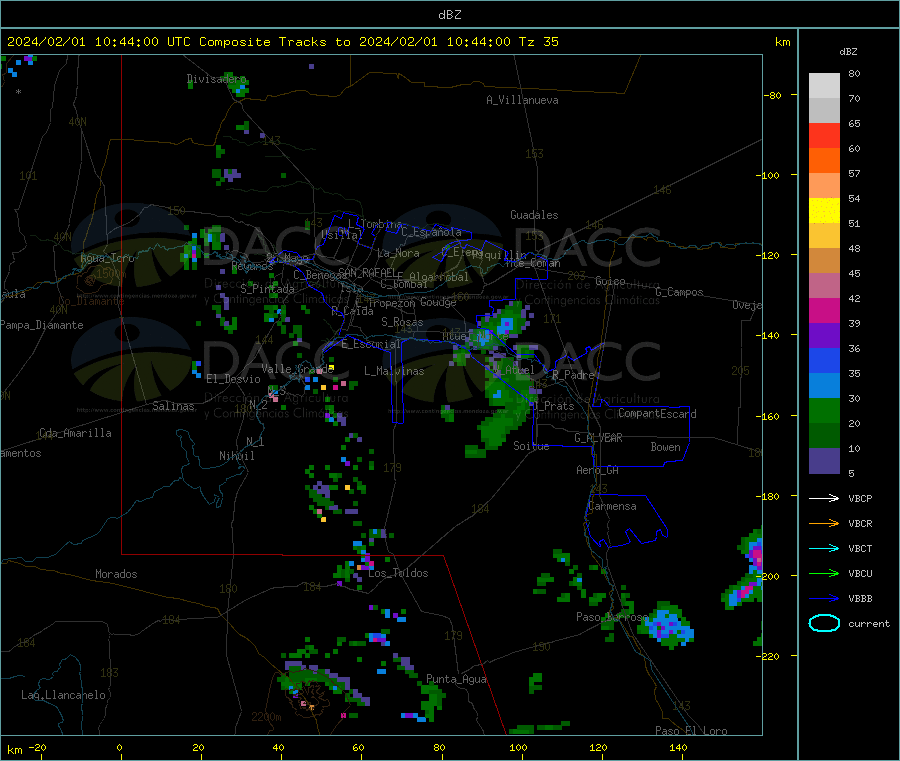Click the white VBCP arrow in legend
This screenshot has width=900, height=761.
pyautogui.click(x=824, y=498)
